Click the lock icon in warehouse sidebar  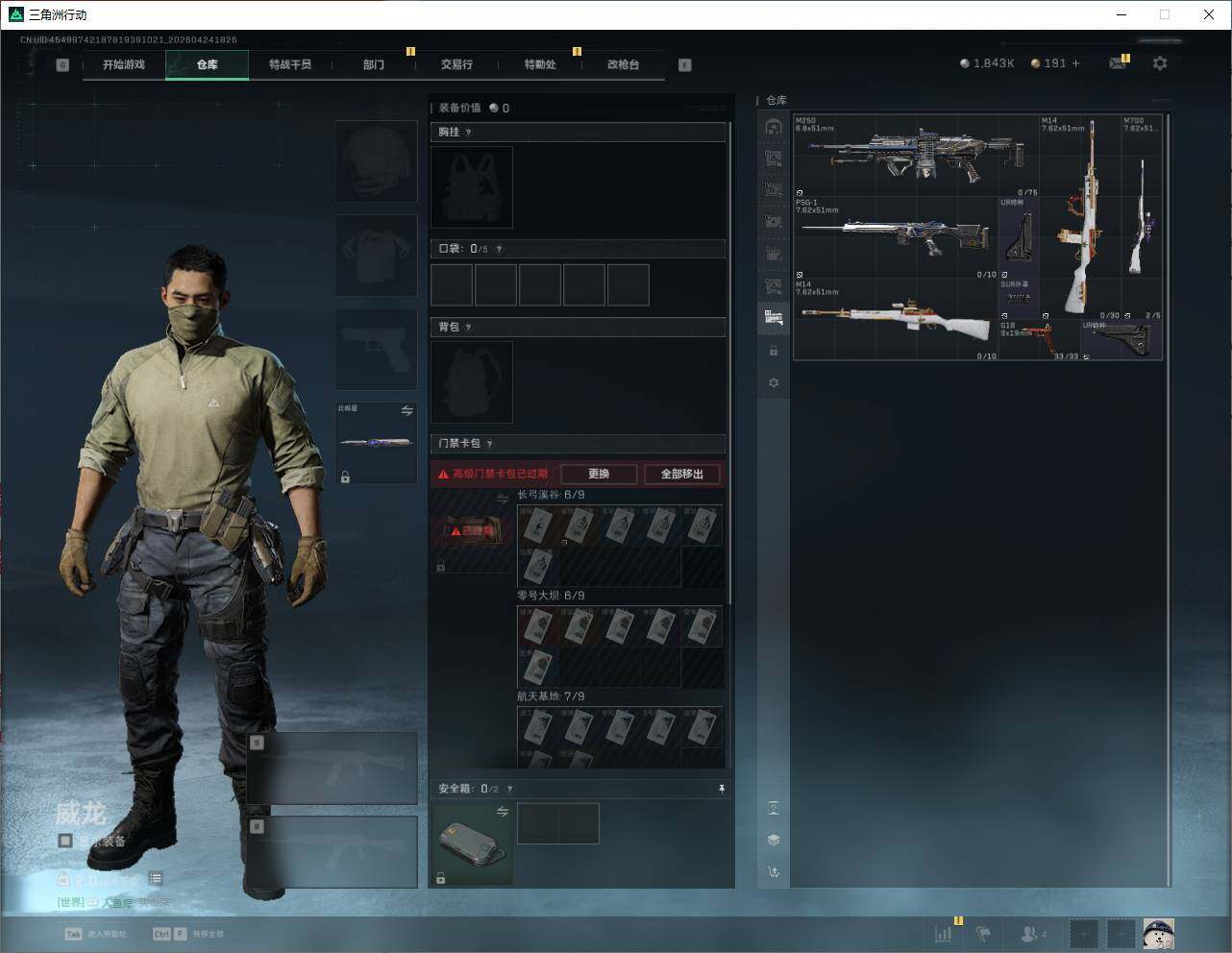tap(774, 351)
